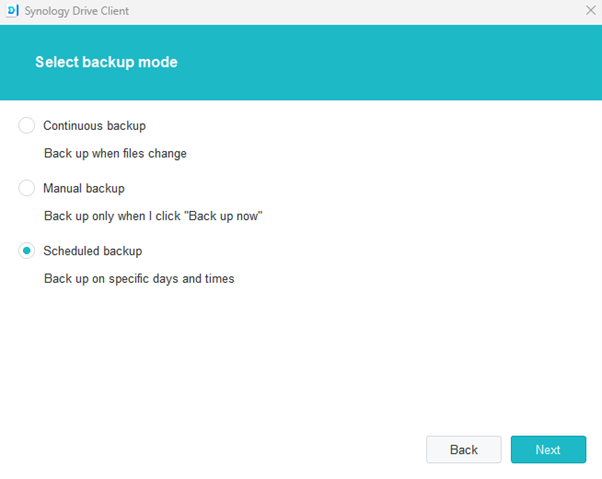Click blank area right of Continuous backup label
602x479 pixels.
[350, 126]
